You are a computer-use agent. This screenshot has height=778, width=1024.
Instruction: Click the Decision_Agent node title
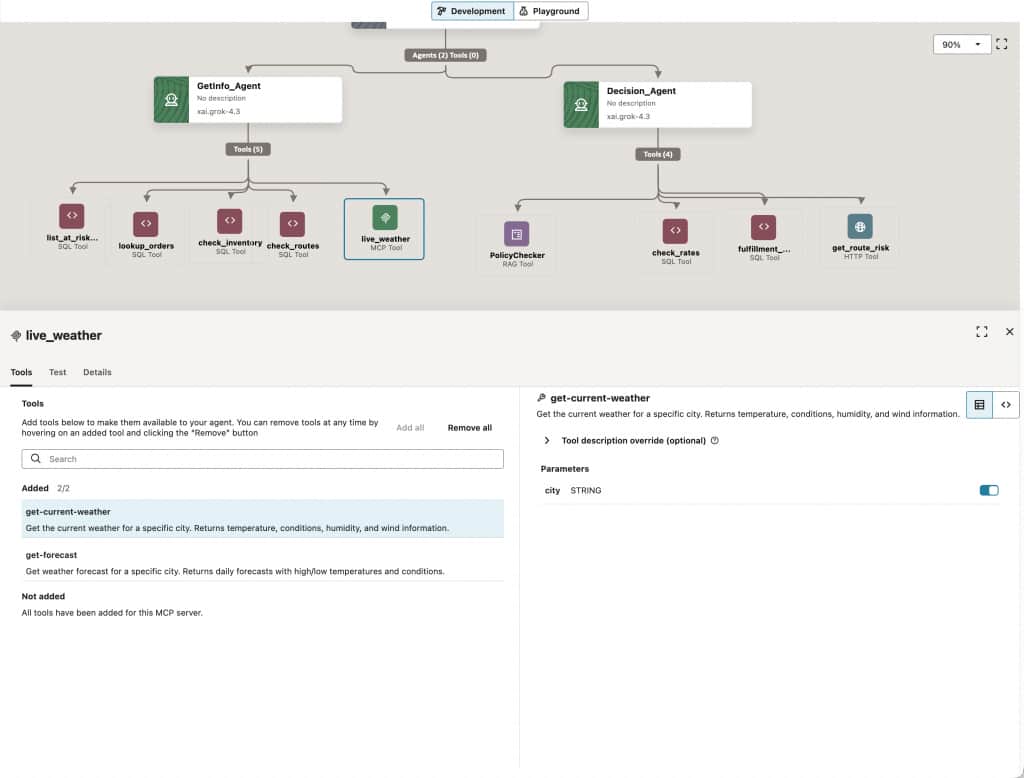(641, 91)
